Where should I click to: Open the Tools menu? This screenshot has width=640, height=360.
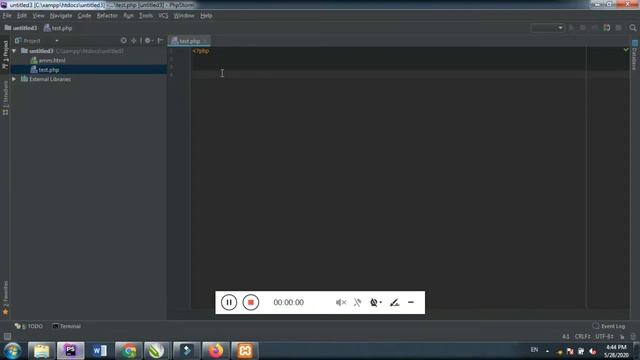click(146, 16)
